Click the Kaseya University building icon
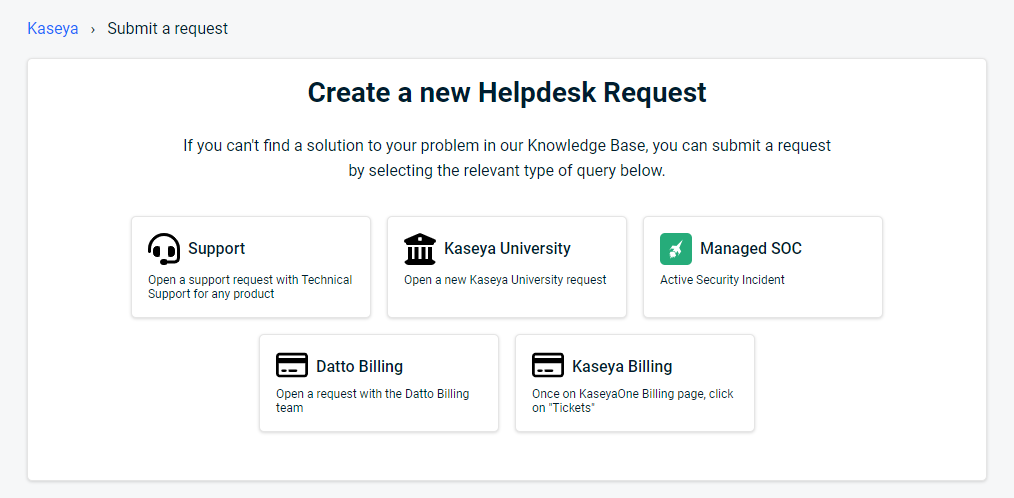Image resolution: width=1014 pixels, height=498 pixels. pyautogui.click(x=420, y=249)
